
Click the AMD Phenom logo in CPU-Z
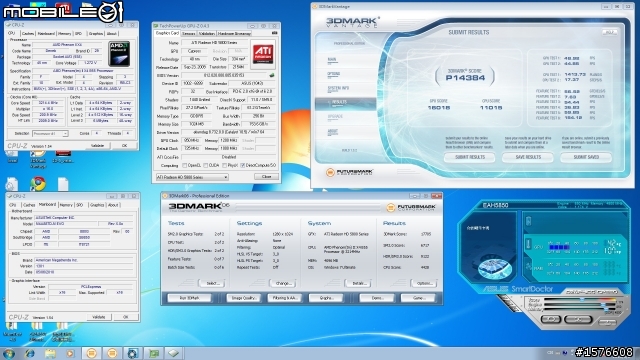(119, 53)
